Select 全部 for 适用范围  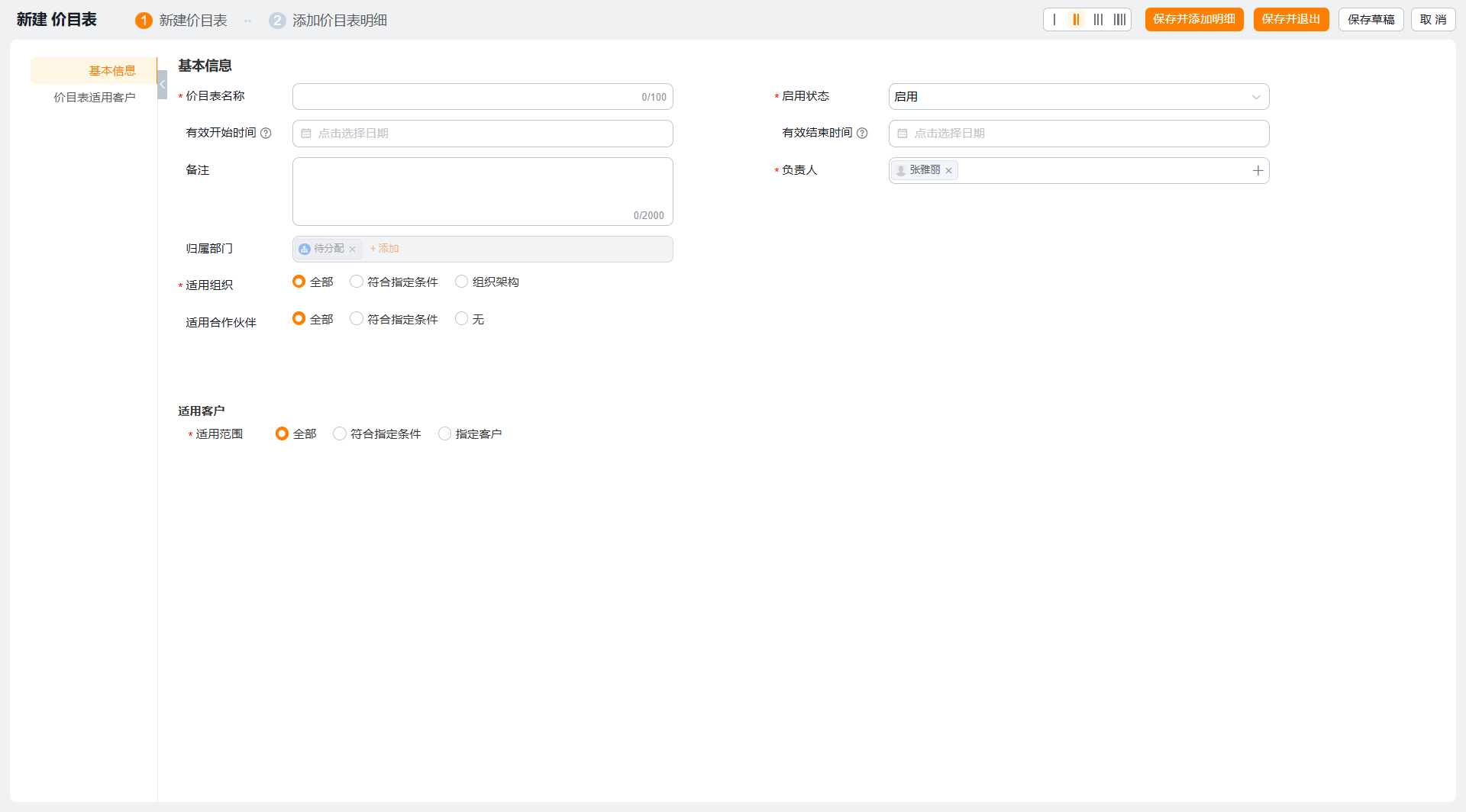tap(282, 434)
